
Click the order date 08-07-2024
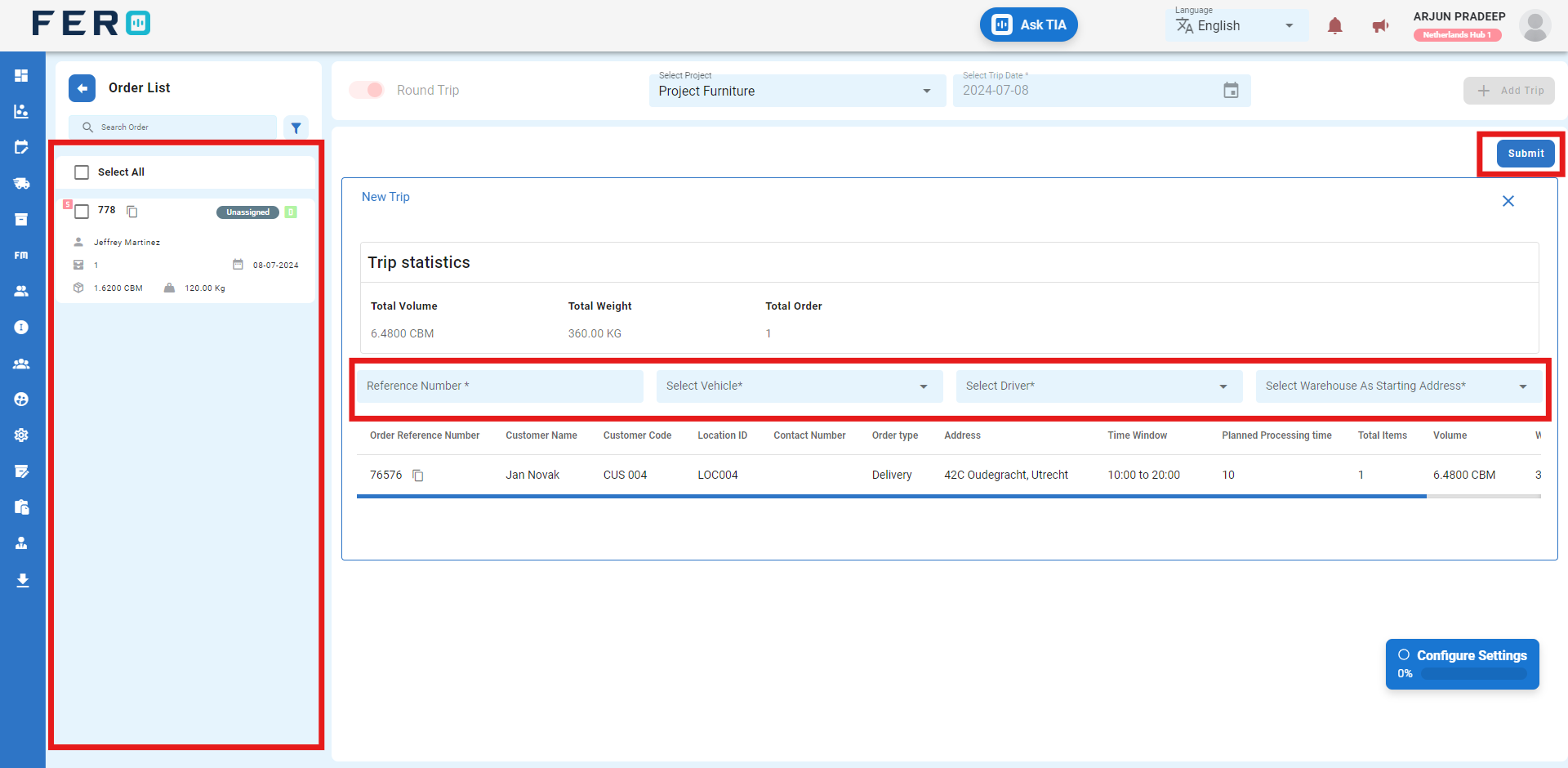click(275, 266)
